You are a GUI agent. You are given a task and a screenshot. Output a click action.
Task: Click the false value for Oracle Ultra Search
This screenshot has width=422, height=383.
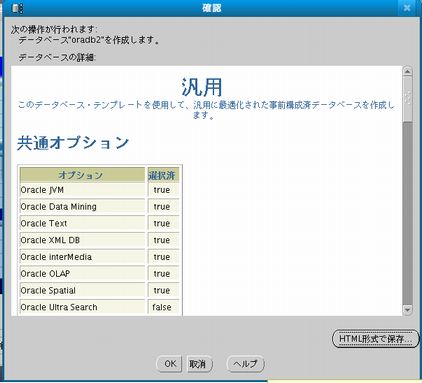163,307
